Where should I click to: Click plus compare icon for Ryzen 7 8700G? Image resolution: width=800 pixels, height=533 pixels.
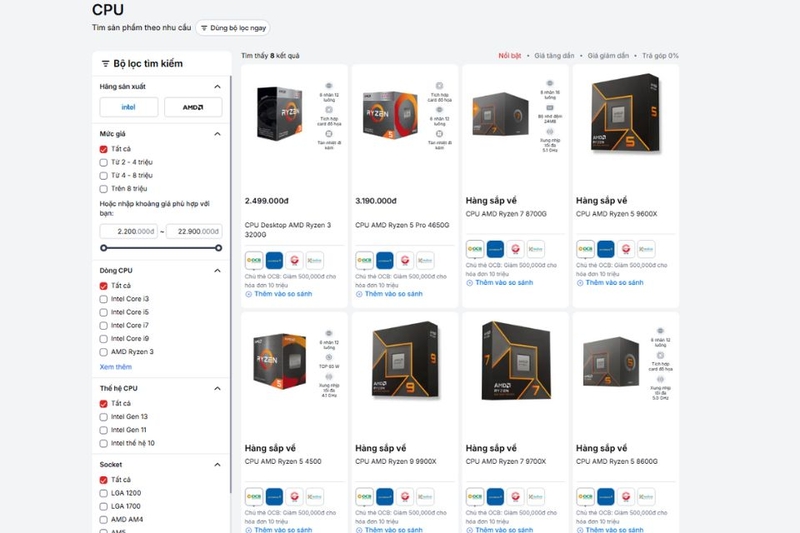[x=469, y=283]
